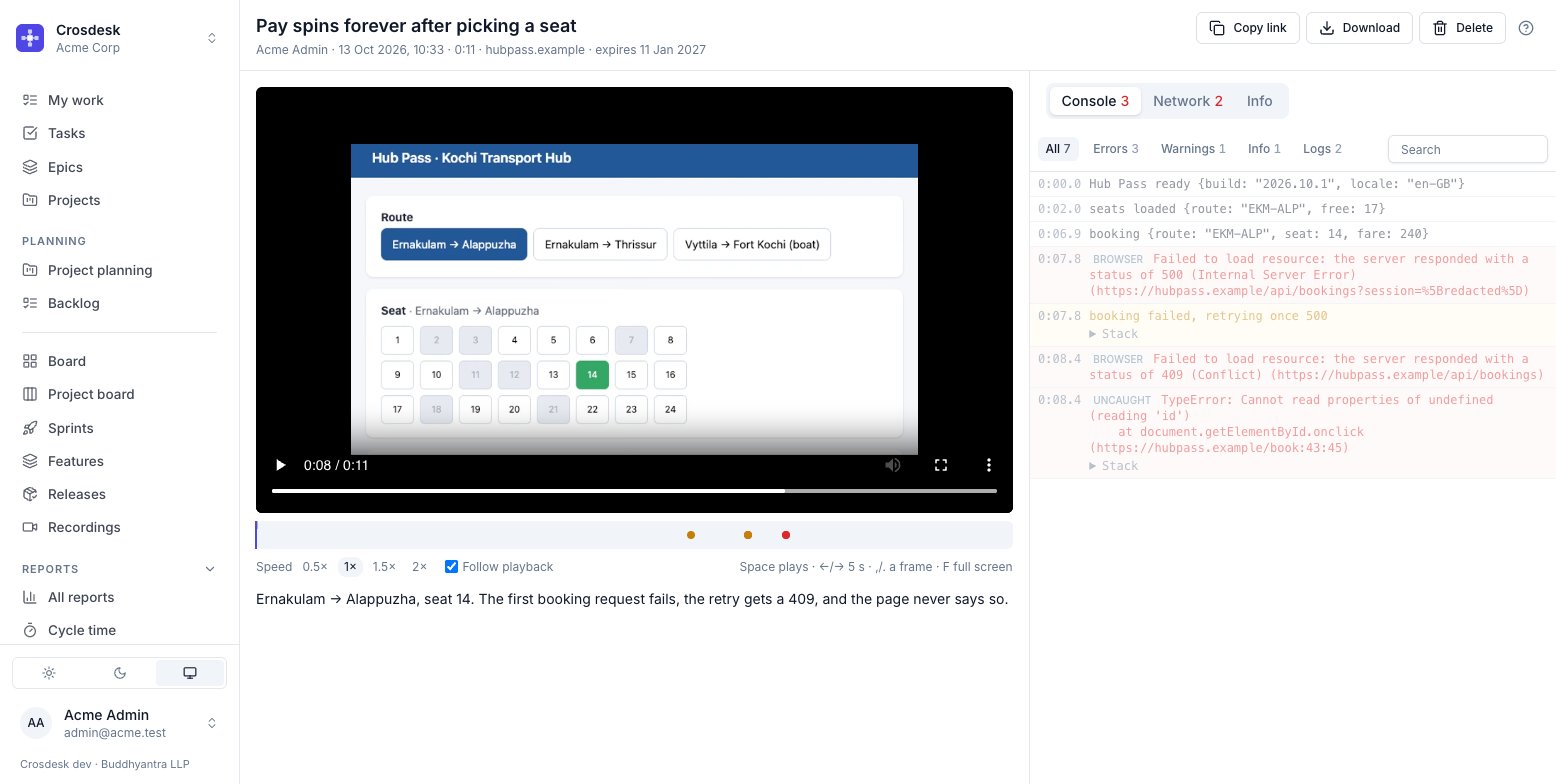Open Projects in the sidebar

(120, 200)
